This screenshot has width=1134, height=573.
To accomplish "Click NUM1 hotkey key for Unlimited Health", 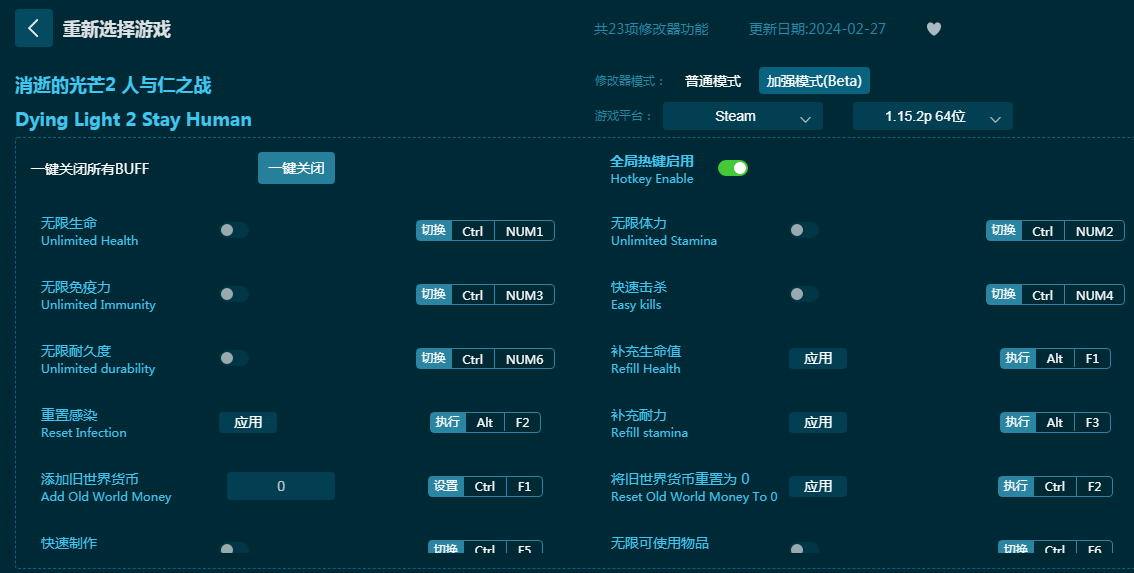I will click(524, 232).
